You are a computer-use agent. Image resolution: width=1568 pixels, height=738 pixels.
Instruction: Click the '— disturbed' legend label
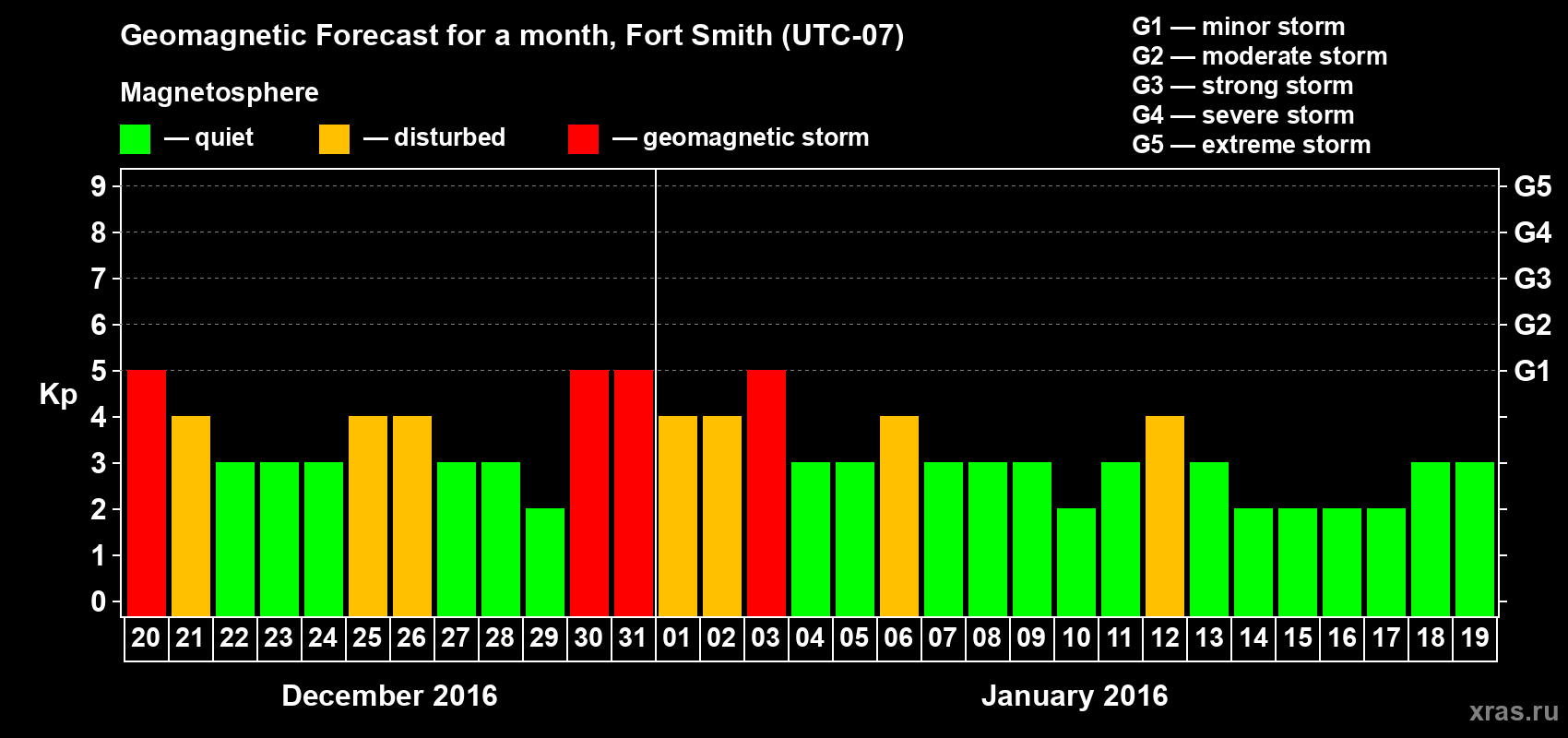(x=434, y=137)
